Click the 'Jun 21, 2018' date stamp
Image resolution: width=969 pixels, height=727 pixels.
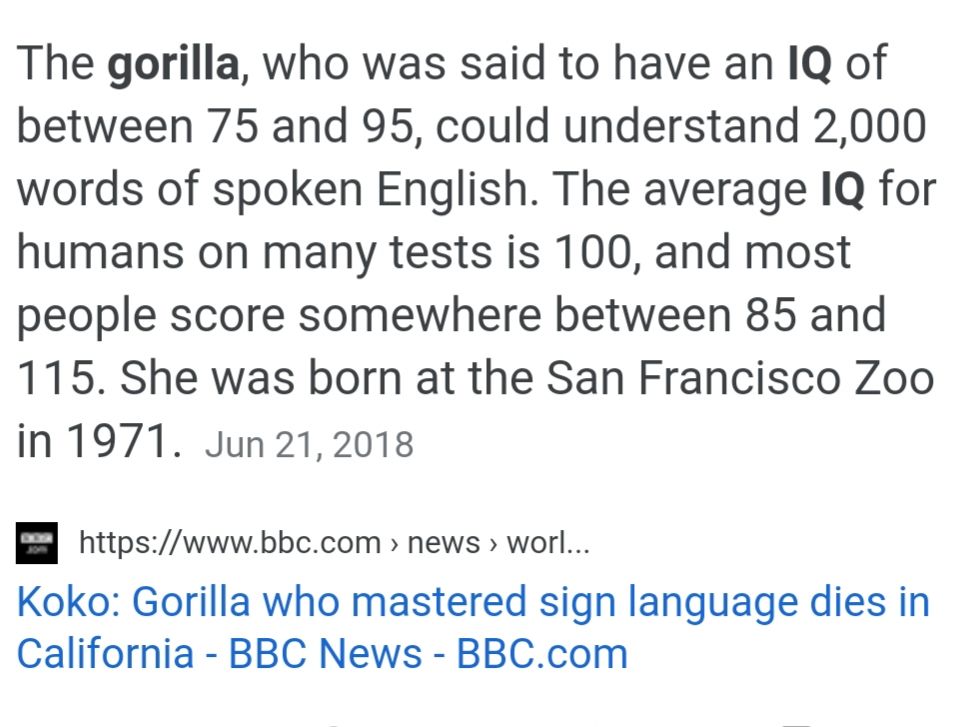click(308, 443)
